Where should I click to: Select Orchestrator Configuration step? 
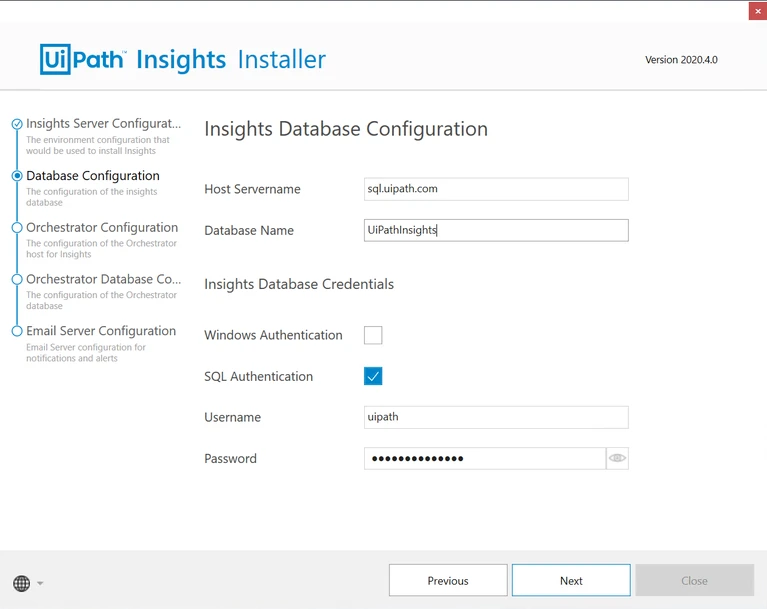(102, 227)
